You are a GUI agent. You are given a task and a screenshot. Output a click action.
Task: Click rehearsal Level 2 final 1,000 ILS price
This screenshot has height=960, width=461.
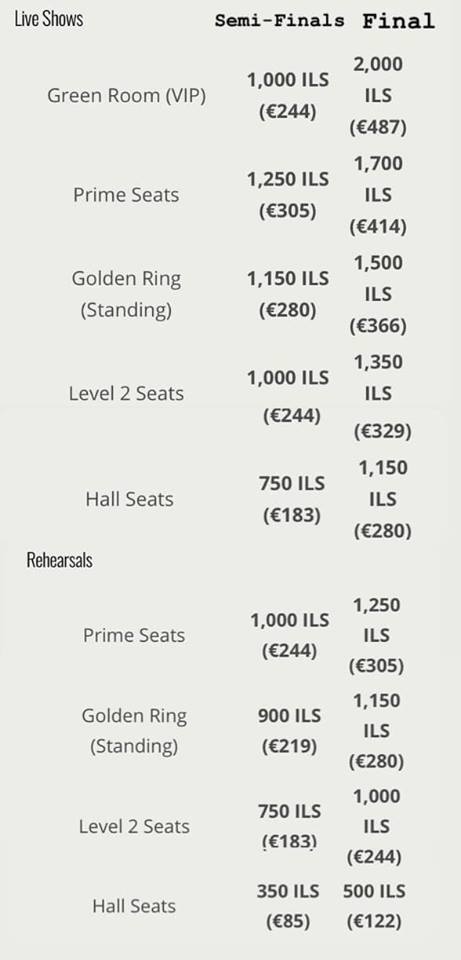point(377,811)
